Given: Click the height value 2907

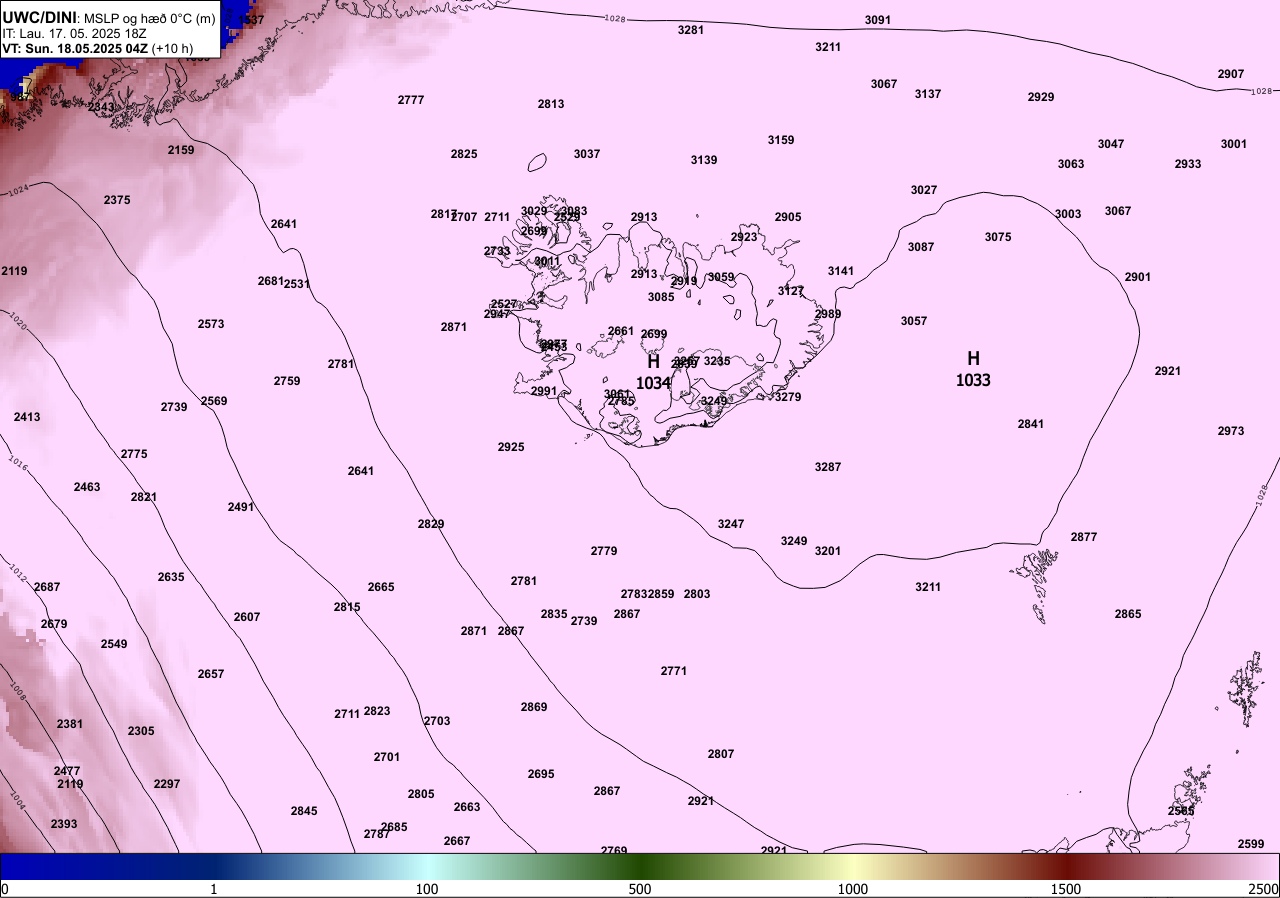Looking at the screenshot, I should (1231, 74).
